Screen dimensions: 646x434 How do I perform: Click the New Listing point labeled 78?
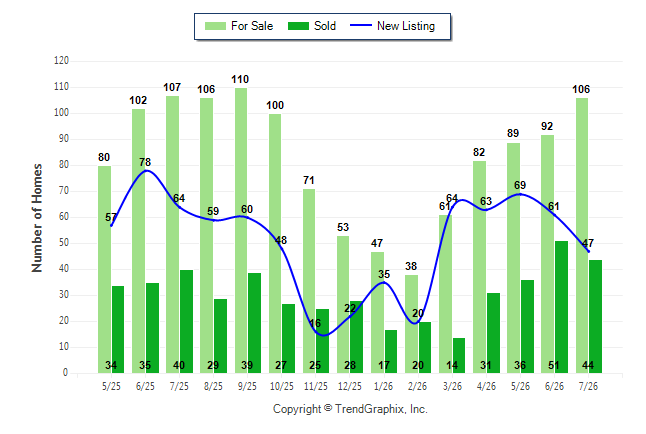coord(146,171)
